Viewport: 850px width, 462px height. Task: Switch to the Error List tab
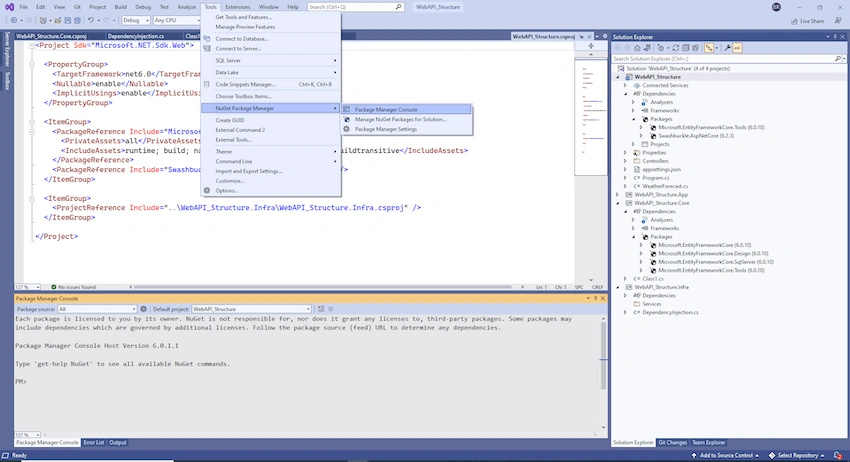[x=93, y=442]
